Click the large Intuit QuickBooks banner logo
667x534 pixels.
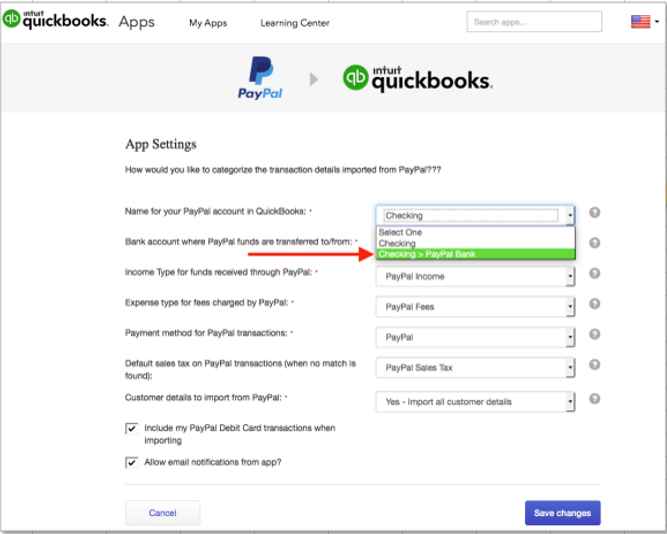(x=418, y=79)
